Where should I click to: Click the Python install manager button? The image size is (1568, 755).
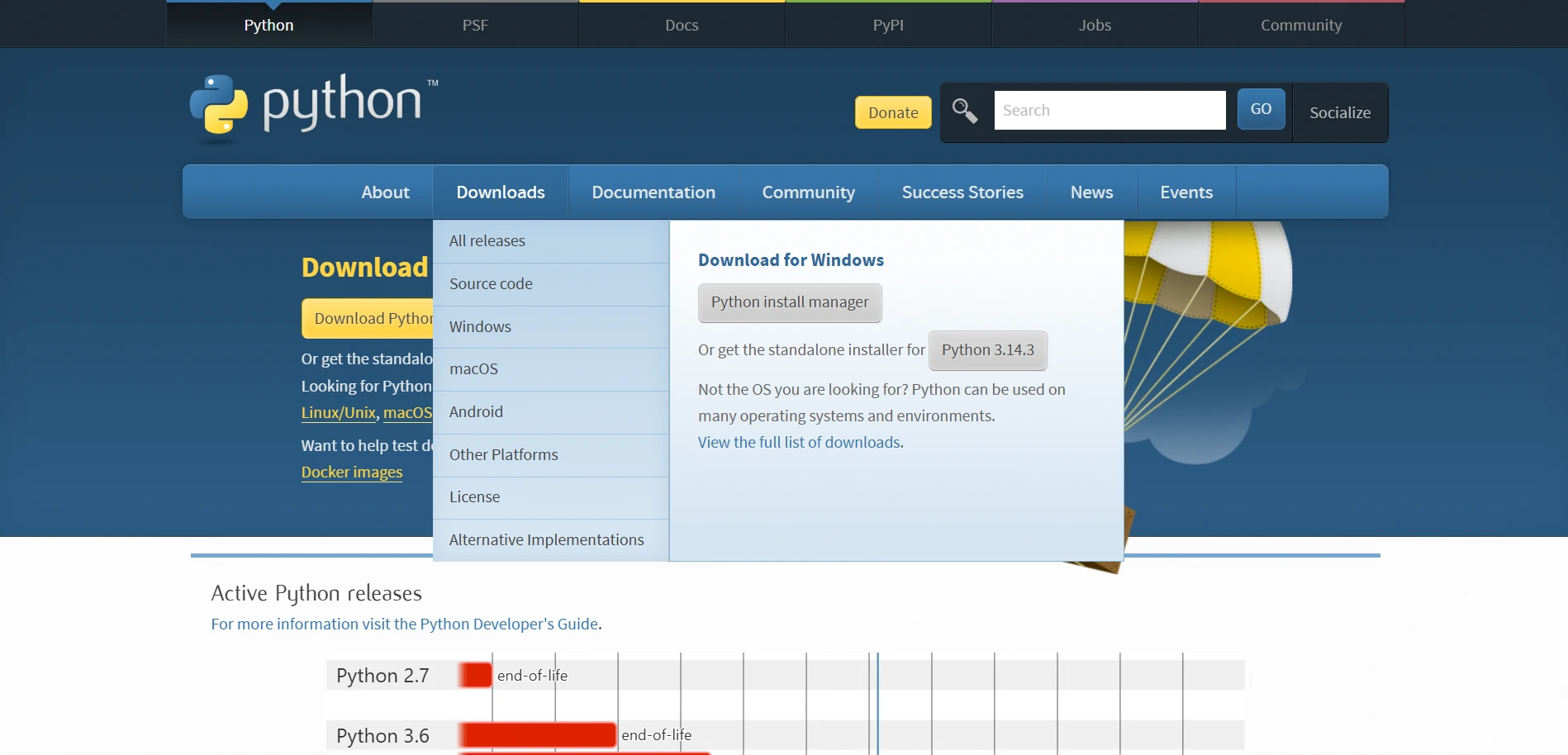pyautogui.click(x=789, y=303)
